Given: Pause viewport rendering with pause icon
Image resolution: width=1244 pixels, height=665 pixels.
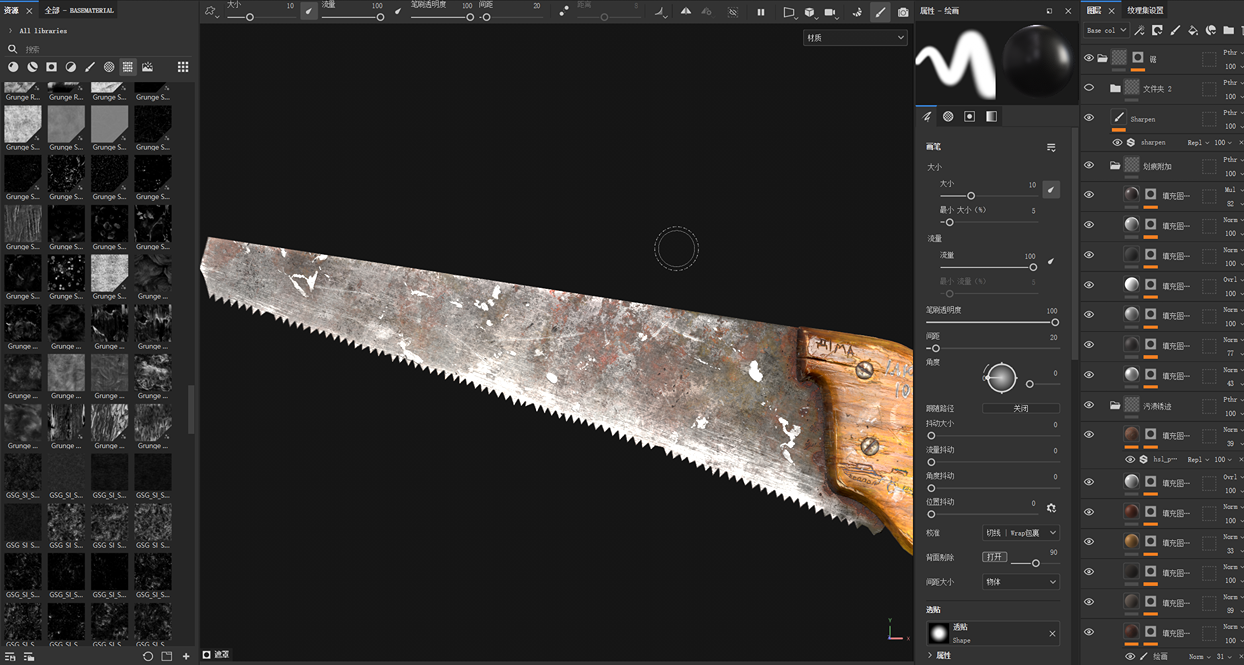Looking at the screenshot, I should [x=760, y=12].
